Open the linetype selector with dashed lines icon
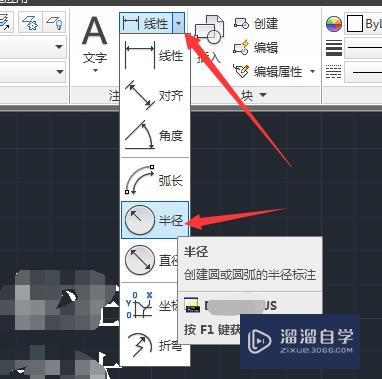 pos(334,71)
